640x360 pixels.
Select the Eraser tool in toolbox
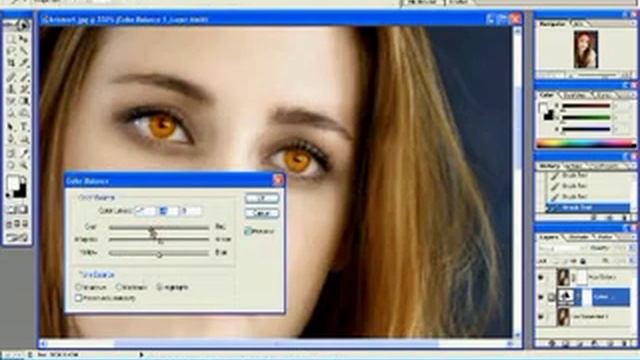[11, 101]
